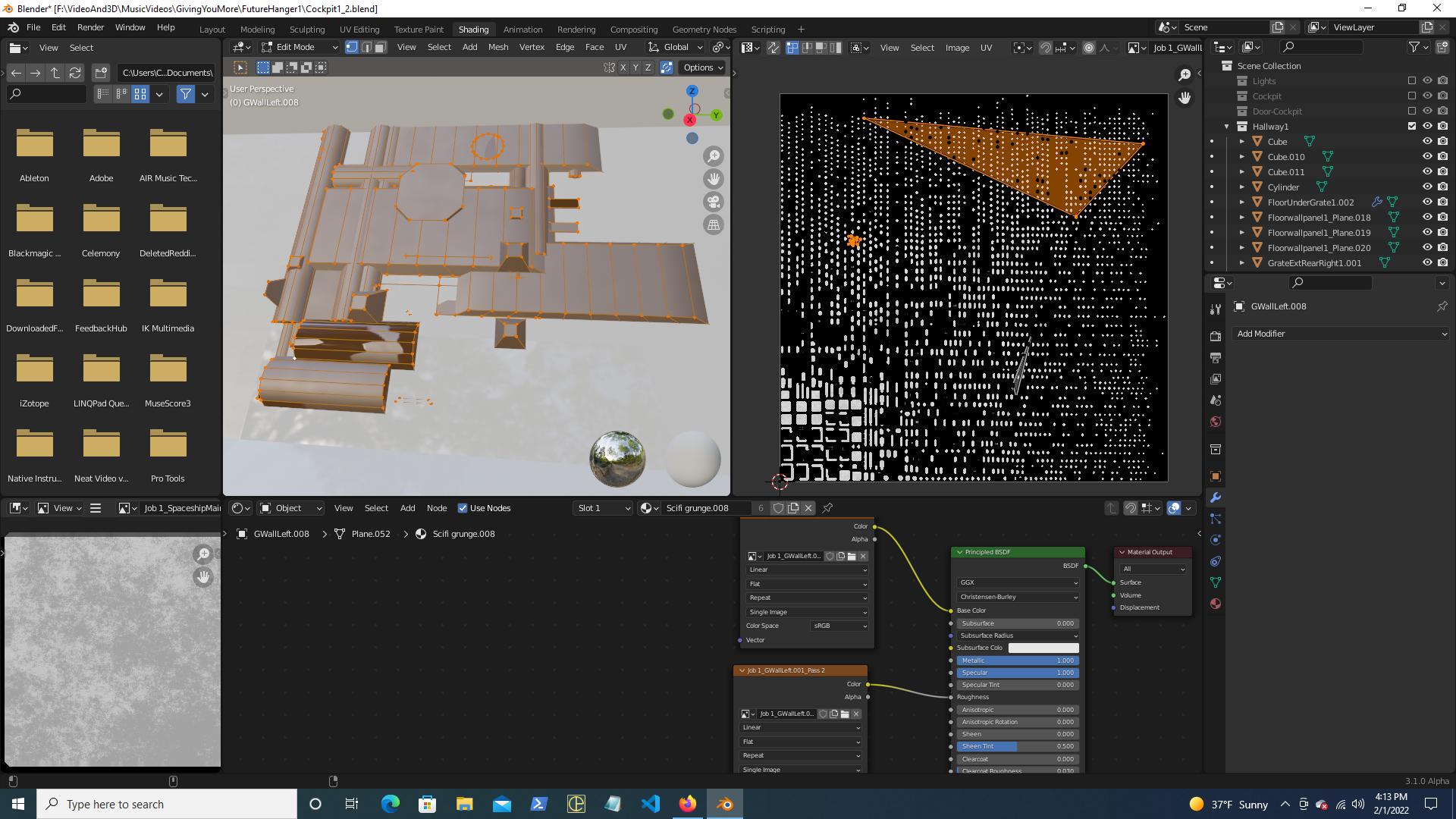Pin node editor material icon
The height and width of the screenshot is (819, 1456).
(x=827, y=508)
